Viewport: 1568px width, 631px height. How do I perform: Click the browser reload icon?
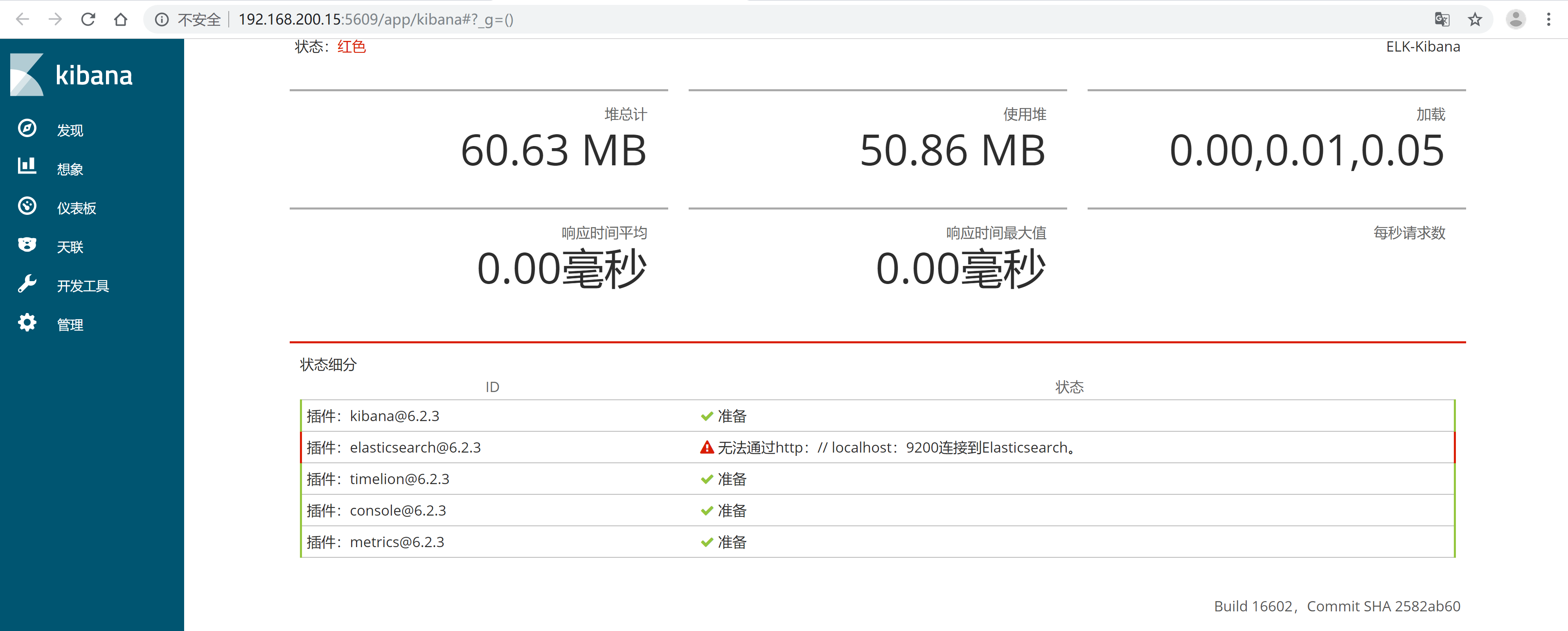tap(88, 20)
